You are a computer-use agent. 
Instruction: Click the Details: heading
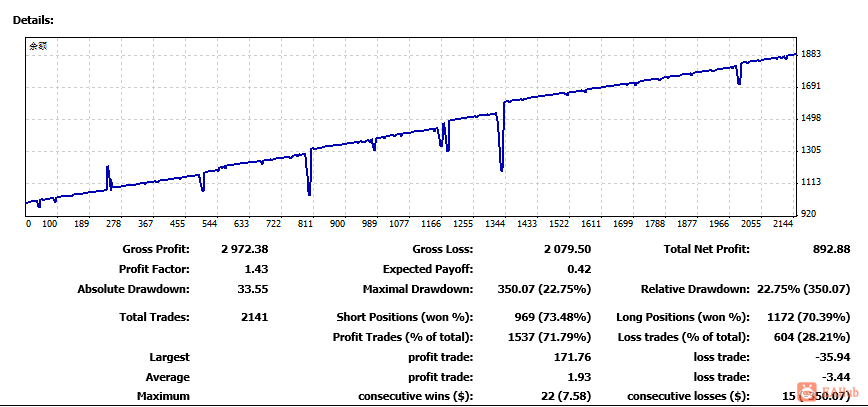pyautogui.click(x=33, y=20)
